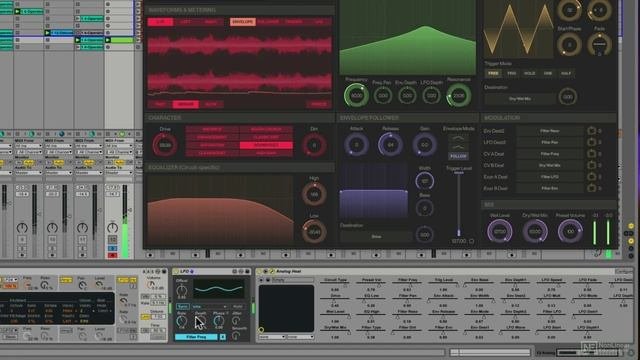This screenshot has width=640, height=360.
Task: Adjust the envelope Width knob
Action: point(424,180)
